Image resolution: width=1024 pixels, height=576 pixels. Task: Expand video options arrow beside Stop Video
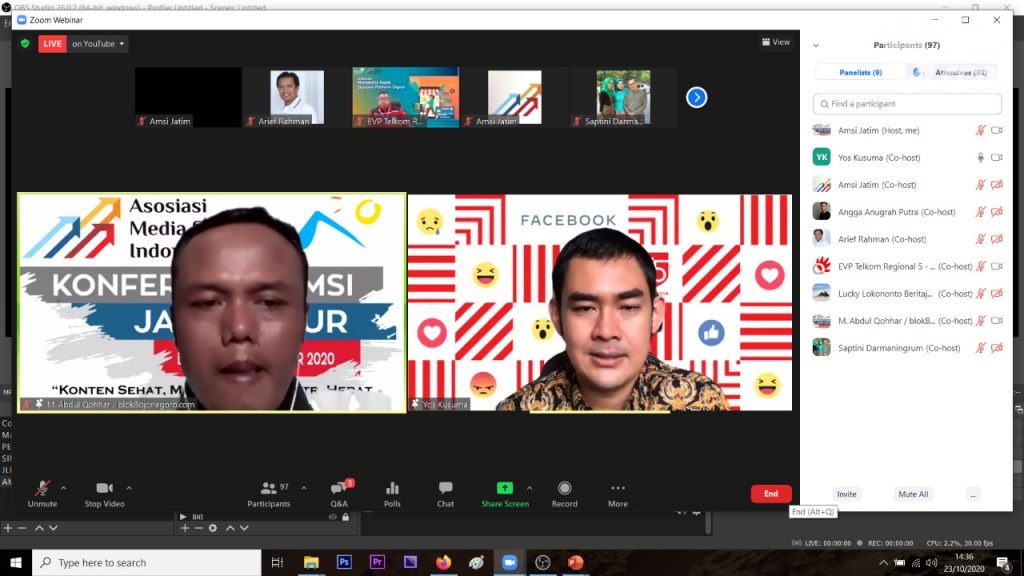129,488
